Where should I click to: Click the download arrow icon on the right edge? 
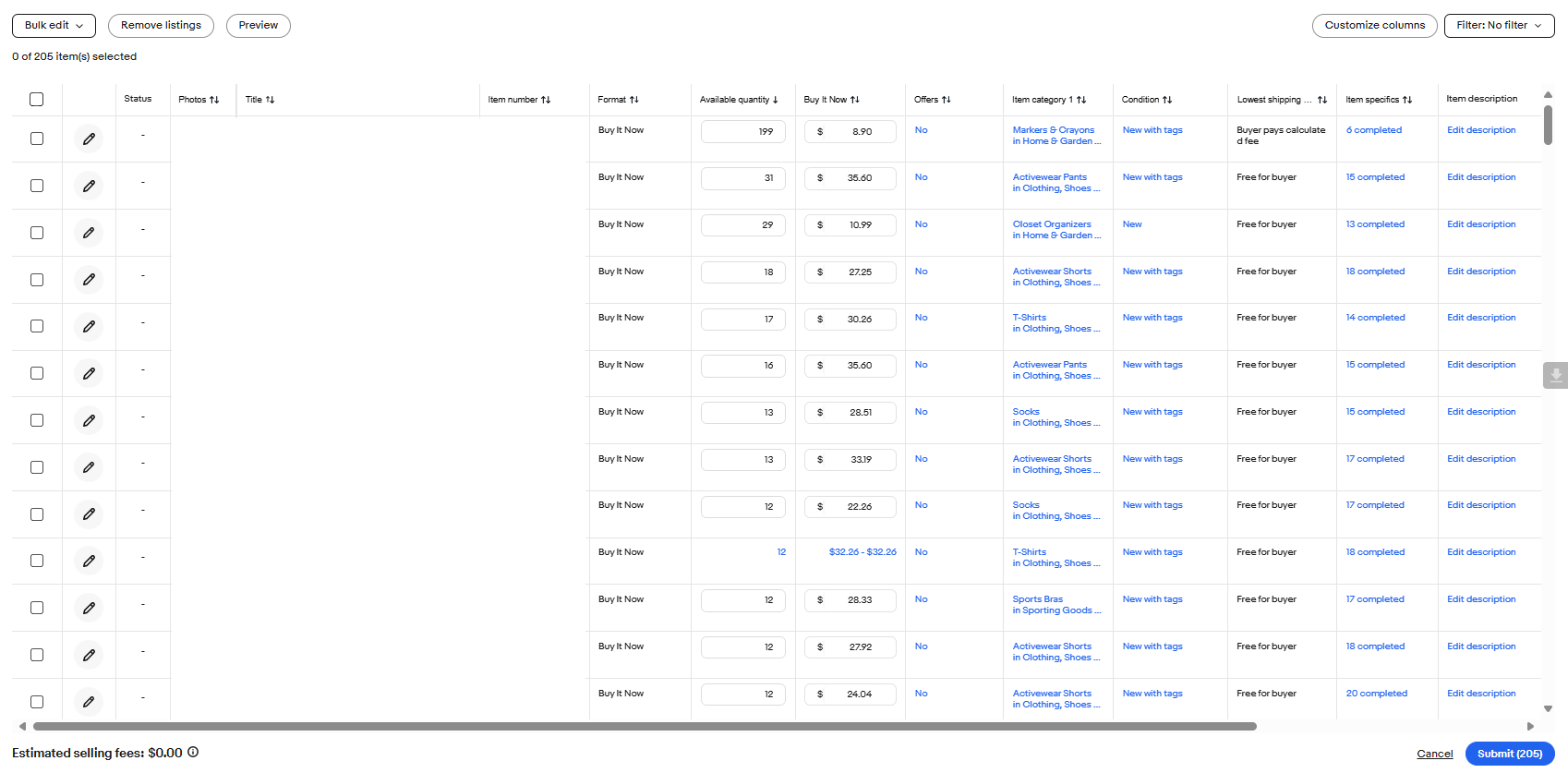[1555, 375]
